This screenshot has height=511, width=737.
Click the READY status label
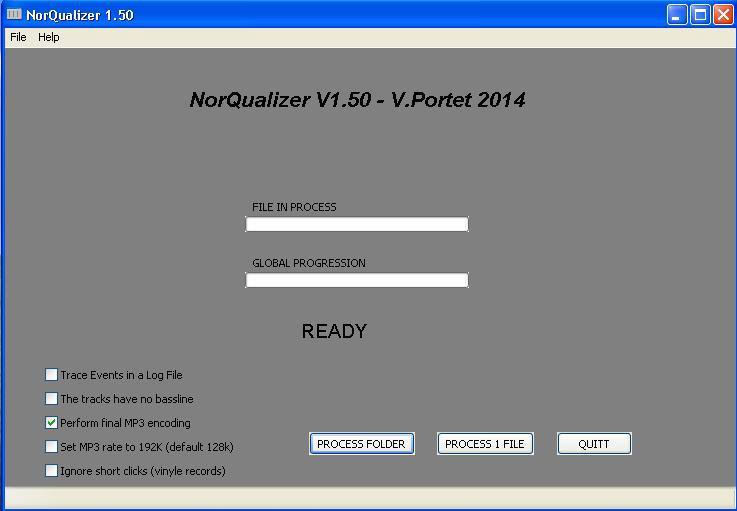coord(334,331)
